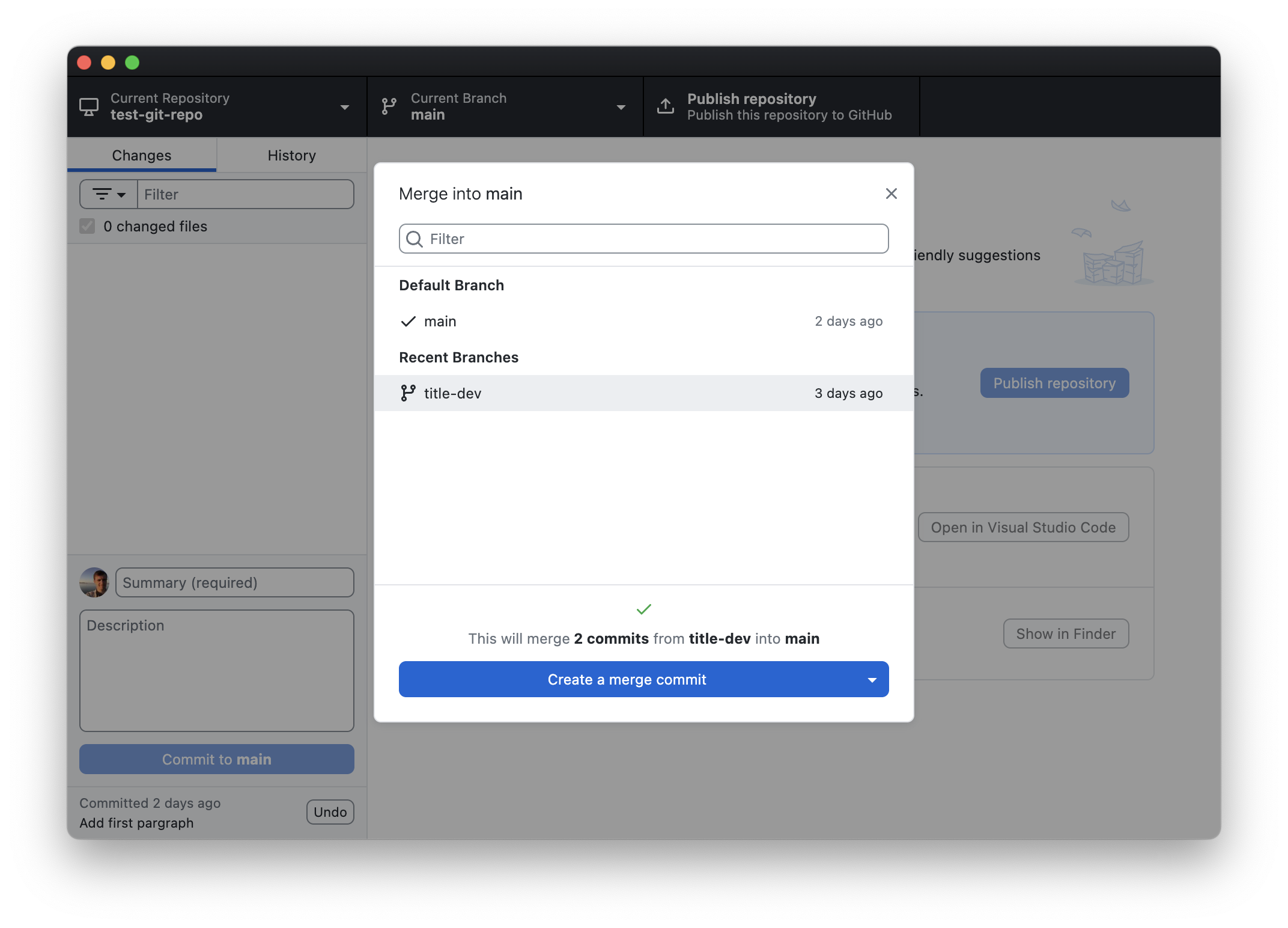The width and height of the screenshot is (1288, 928).
Task: Click the branch icon beside title-dev
Action: 408,393
